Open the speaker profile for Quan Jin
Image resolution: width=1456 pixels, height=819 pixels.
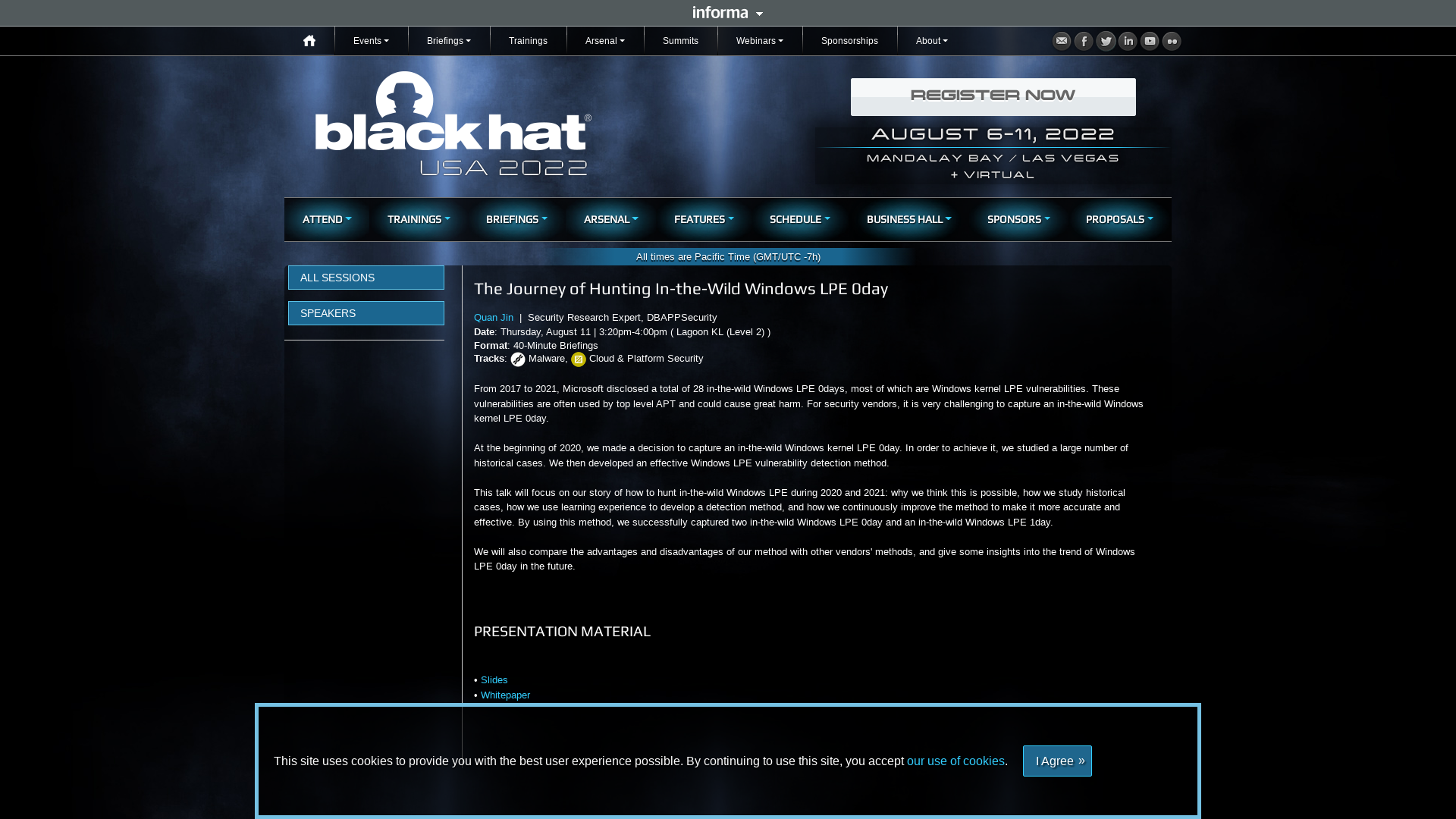[493, 317]
